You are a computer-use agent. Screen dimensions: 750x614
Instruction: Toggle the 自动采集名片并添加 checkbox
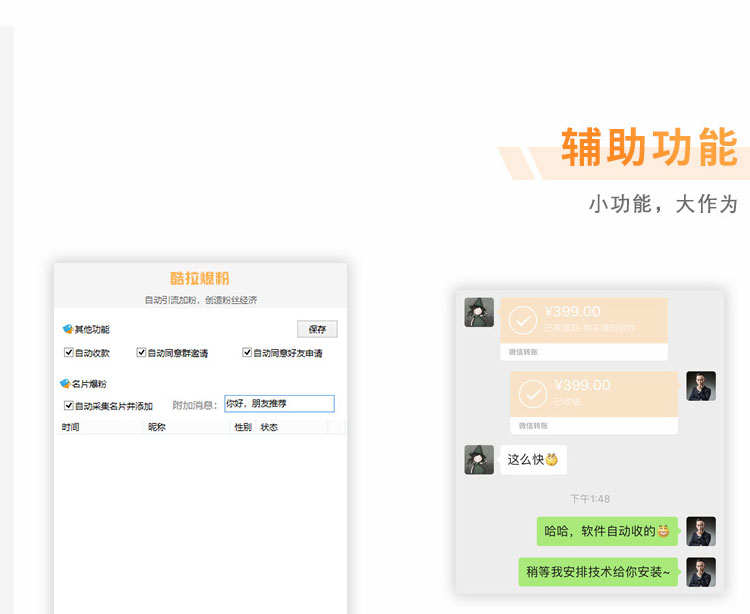click(68, 406)
